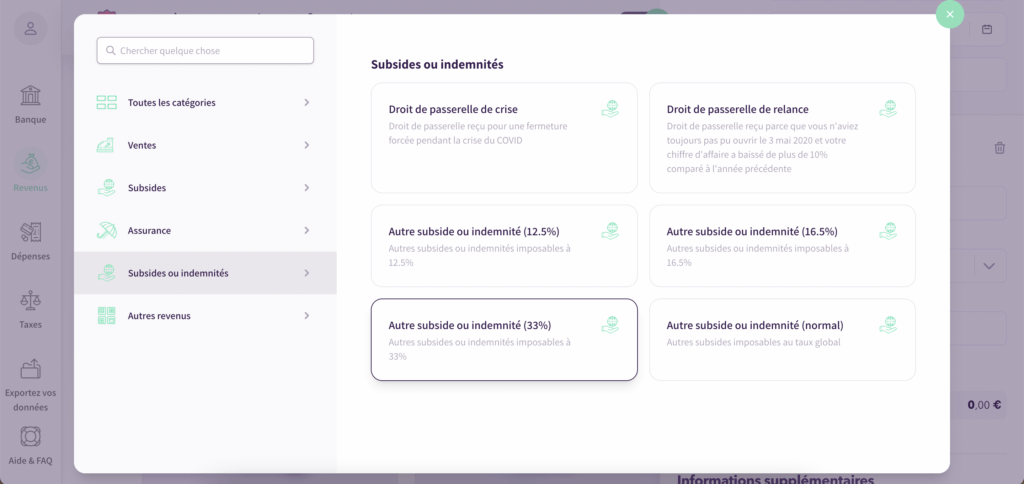Go to Dépenses in the sidebar
The image size is (1024, 484).
pos(30,233)
